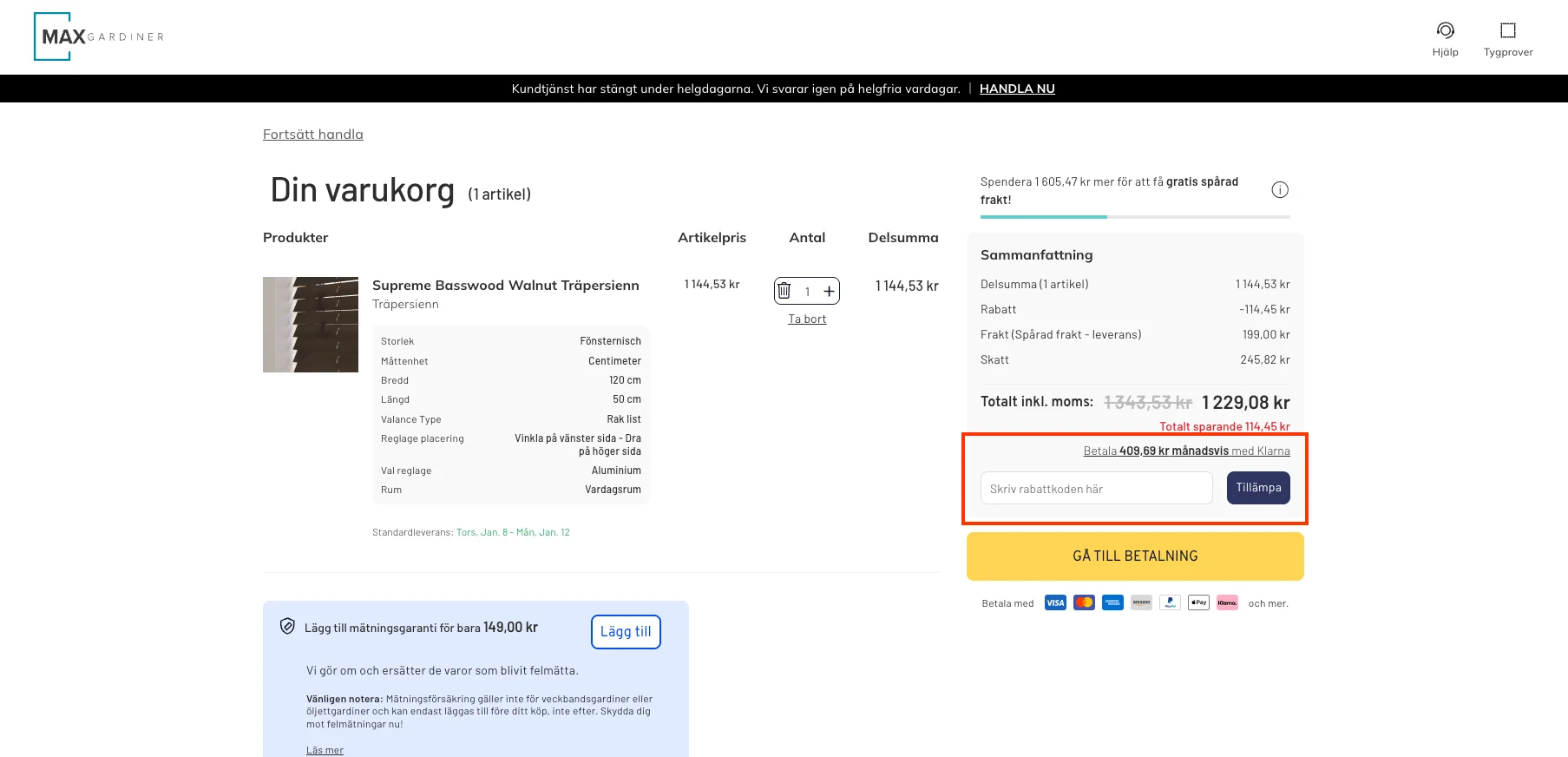Click HANDLA NU in the banner

tap(1017, 89)
